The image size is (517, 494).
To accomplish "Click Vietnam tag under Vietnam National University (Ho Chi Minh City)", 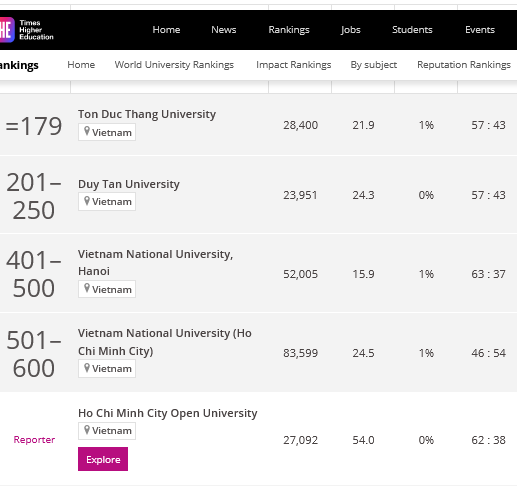I will click(107, 369).
